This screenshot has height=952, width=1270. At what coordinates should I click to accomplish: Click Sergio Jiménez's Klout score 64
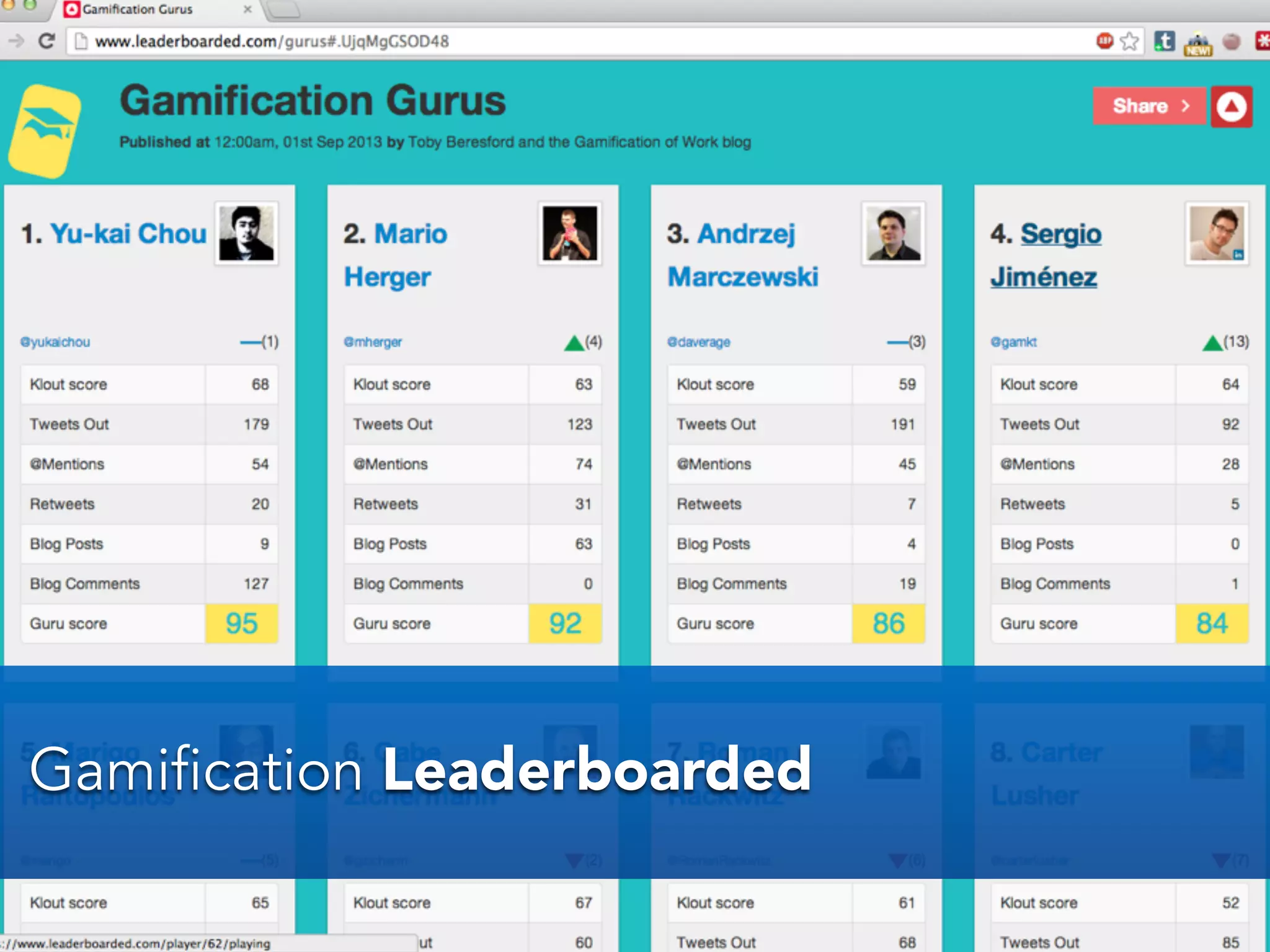1230,384
